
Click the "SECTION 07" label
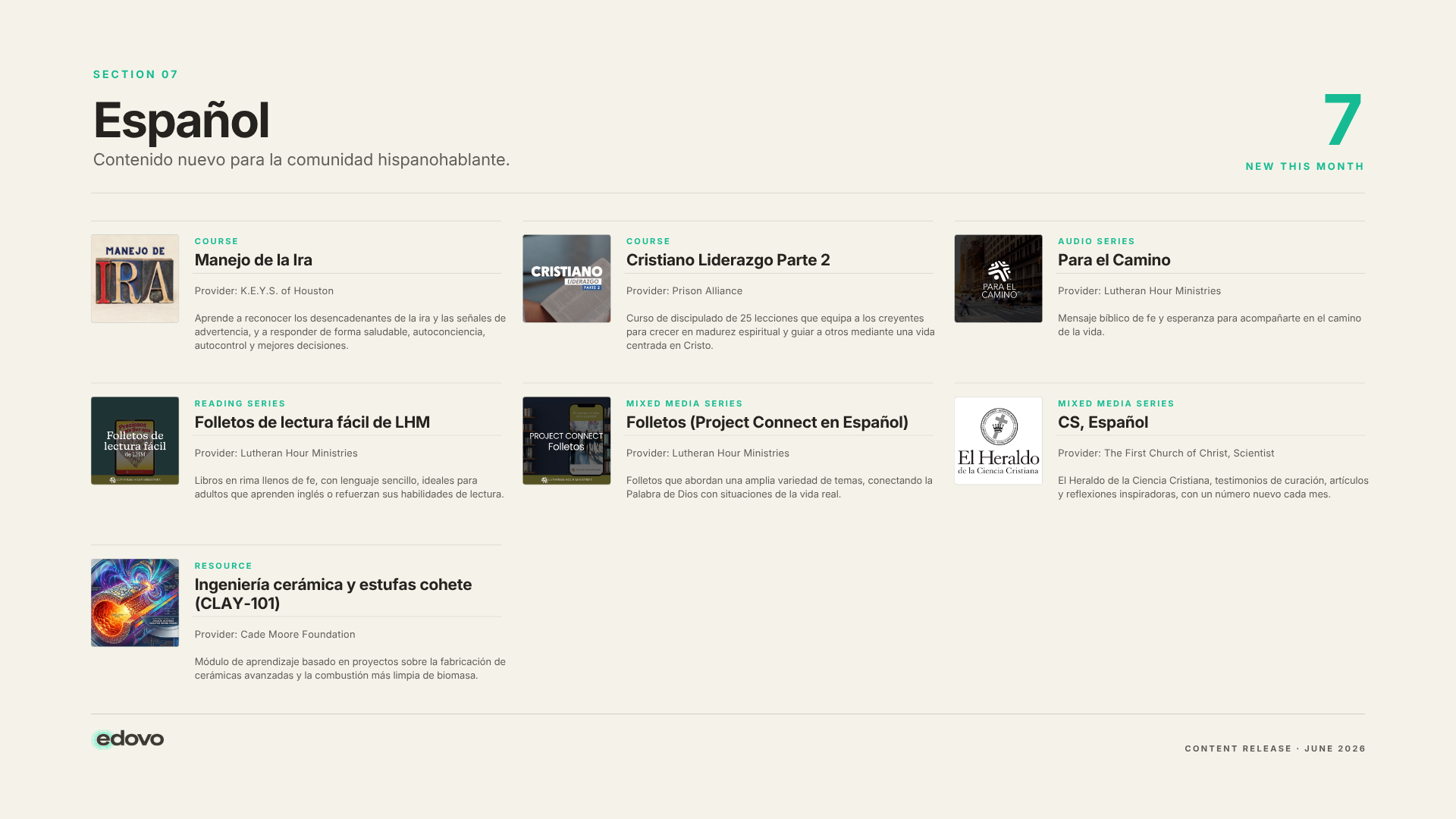tap(136, 74)
